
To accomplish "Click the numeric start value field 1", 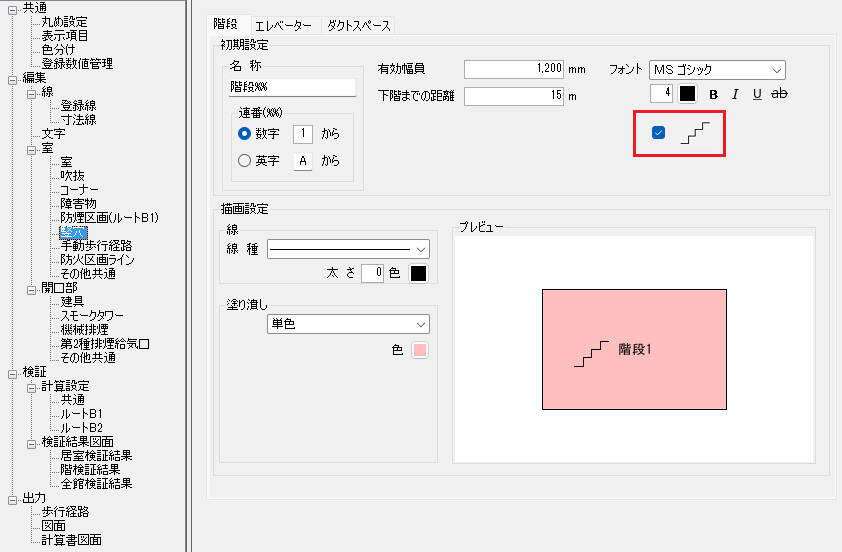I will [x=303, y=134].
